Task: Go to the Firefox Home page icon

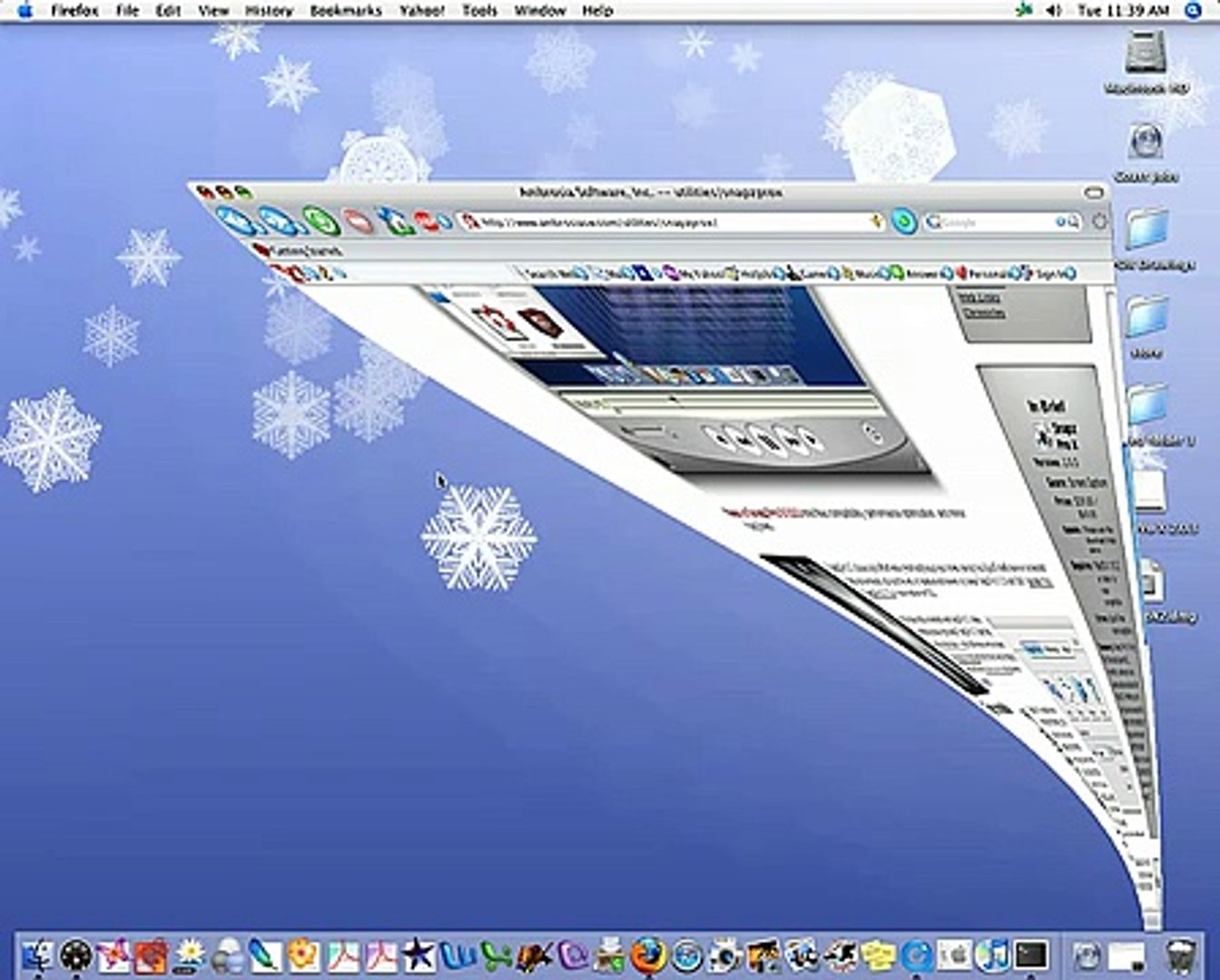Action: coord(395,222)
